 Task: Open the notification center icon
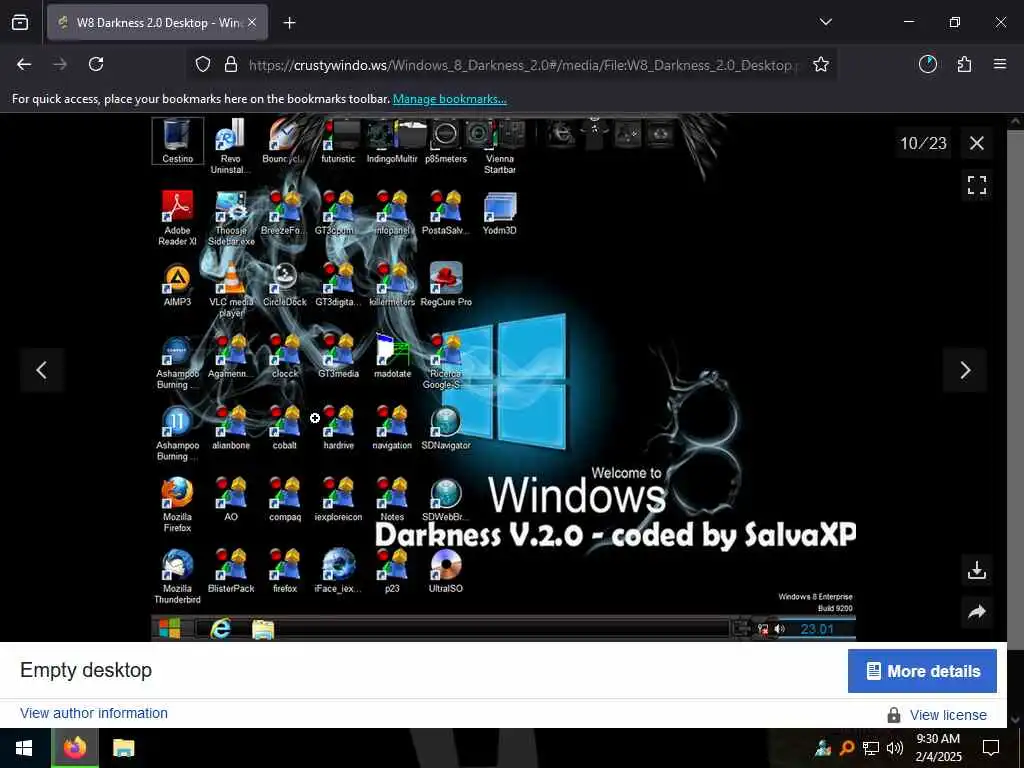click(991, 748)
